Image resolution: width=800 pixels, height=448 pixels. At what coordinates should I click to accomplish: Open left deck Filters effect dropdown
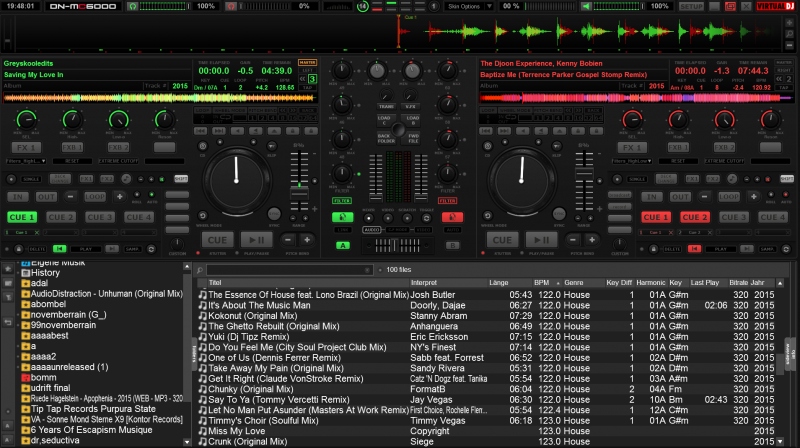(x=26, y=161)
